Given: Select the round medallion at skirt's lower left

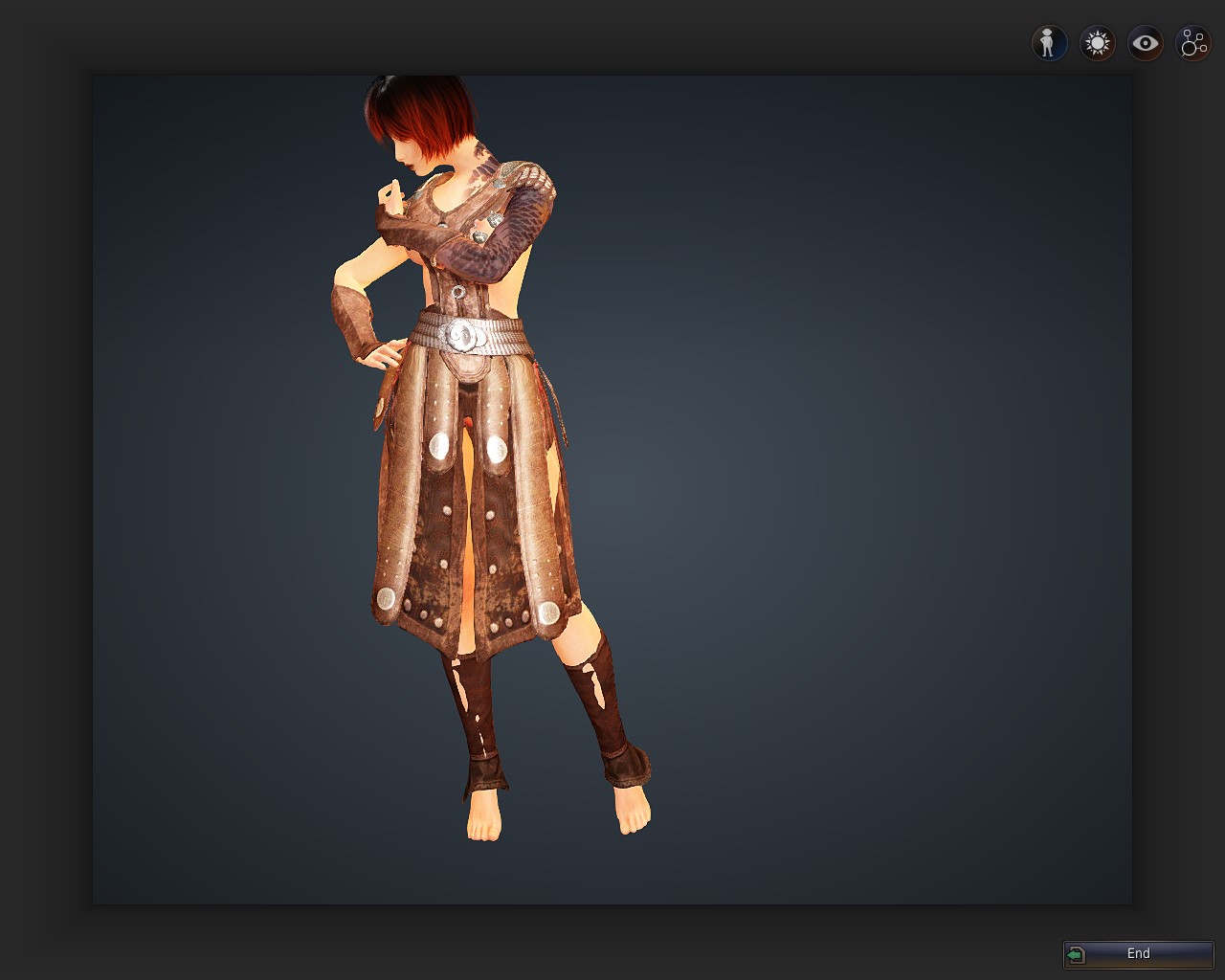Looking at the screenshot, I should [x=386, y=599].
